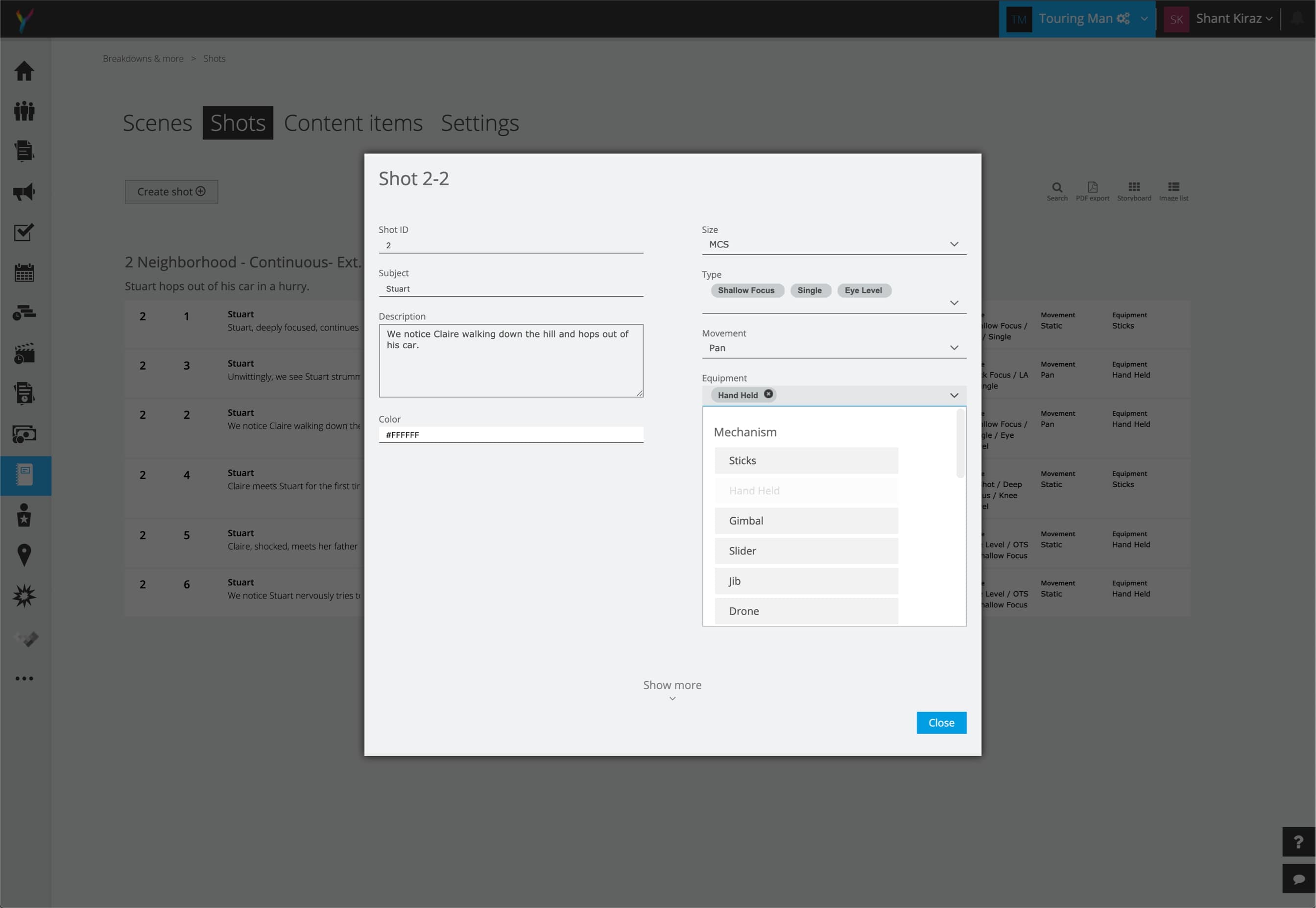Open the help question mark button
Image resolution: width=1316 pixels, height=908 pixels.
tap(1298, 841)
